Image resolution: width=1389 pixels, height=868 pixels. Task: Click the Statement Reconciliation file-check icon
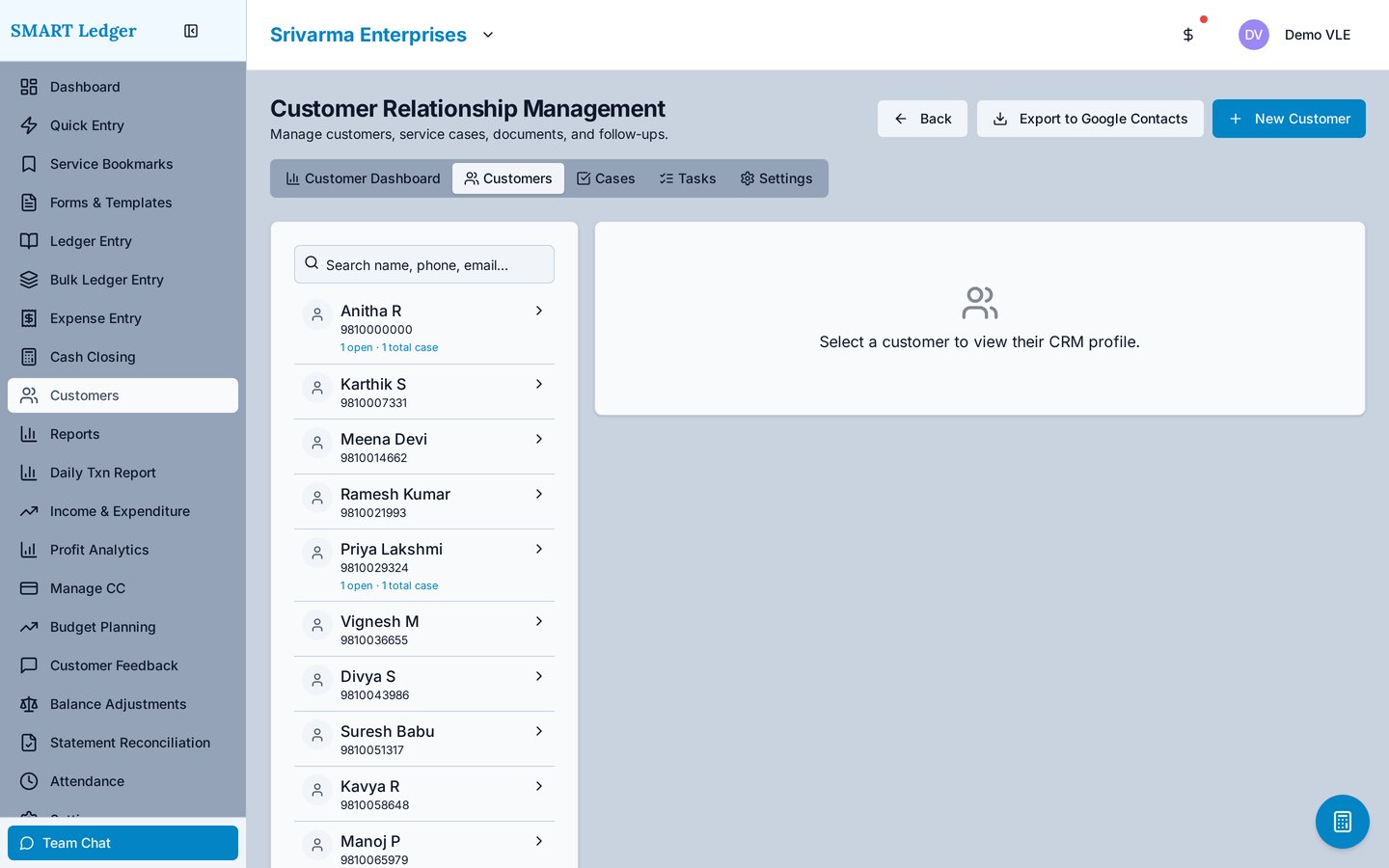click(x=29, y=743)
